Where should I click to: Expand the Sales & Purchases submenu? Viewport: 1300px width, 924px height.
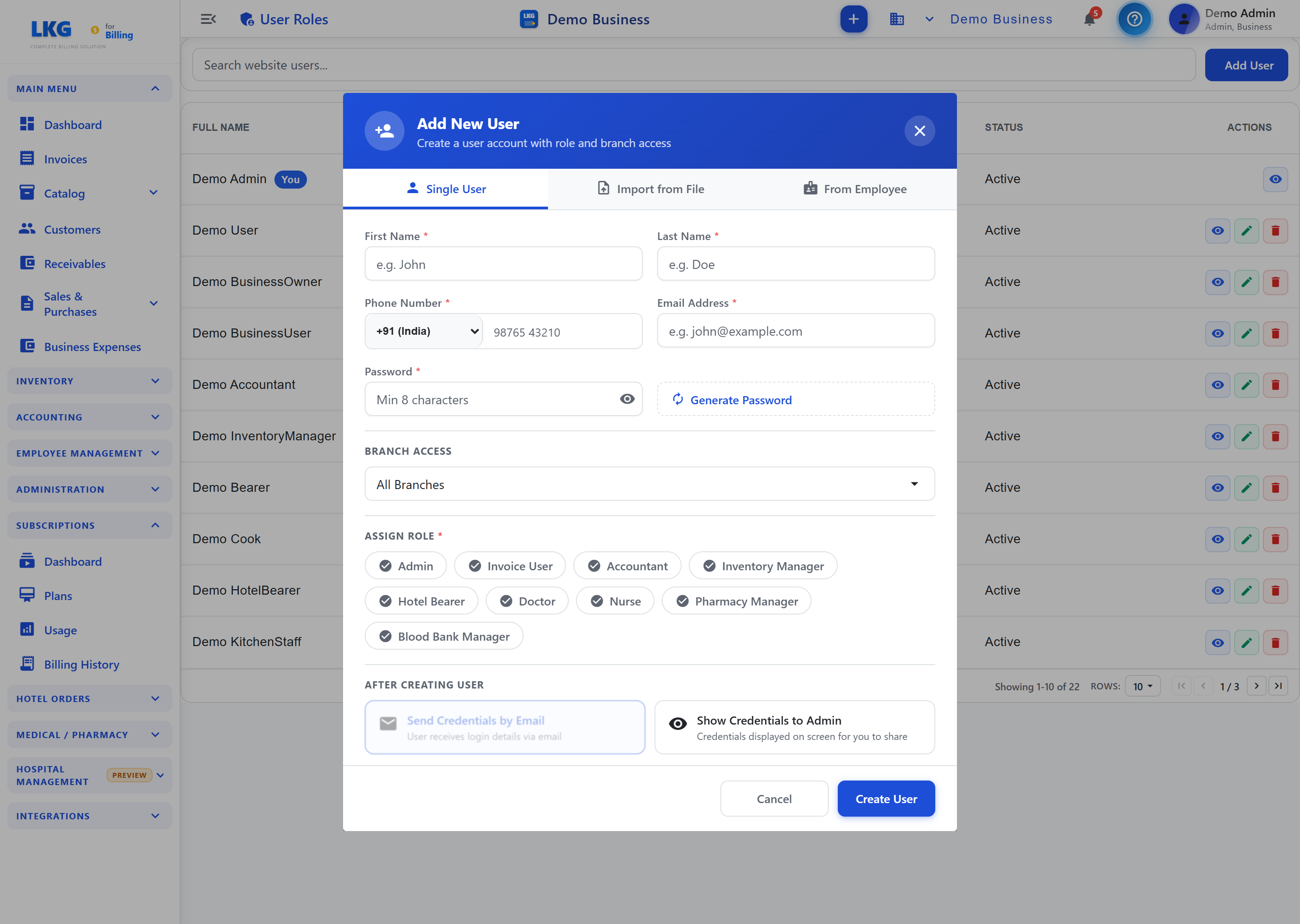click(x=153, y=304)
